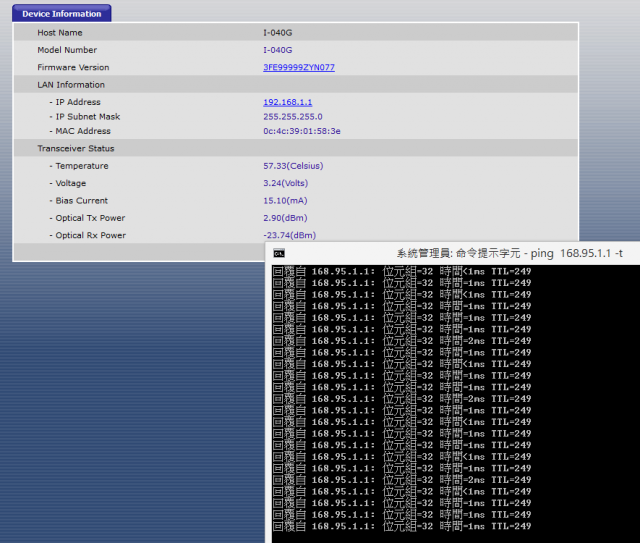The height and width of the screenshot is (543, 640).
Task: Select MAC address 0c:4c:39:01:58:3e
Action: click(302, 131)
